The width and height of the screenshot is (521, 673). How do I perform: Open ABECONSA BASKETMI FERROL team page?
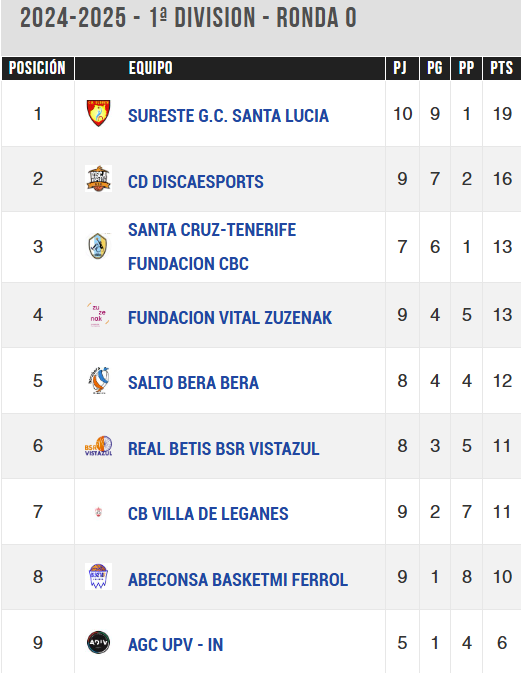click(238, 579)
